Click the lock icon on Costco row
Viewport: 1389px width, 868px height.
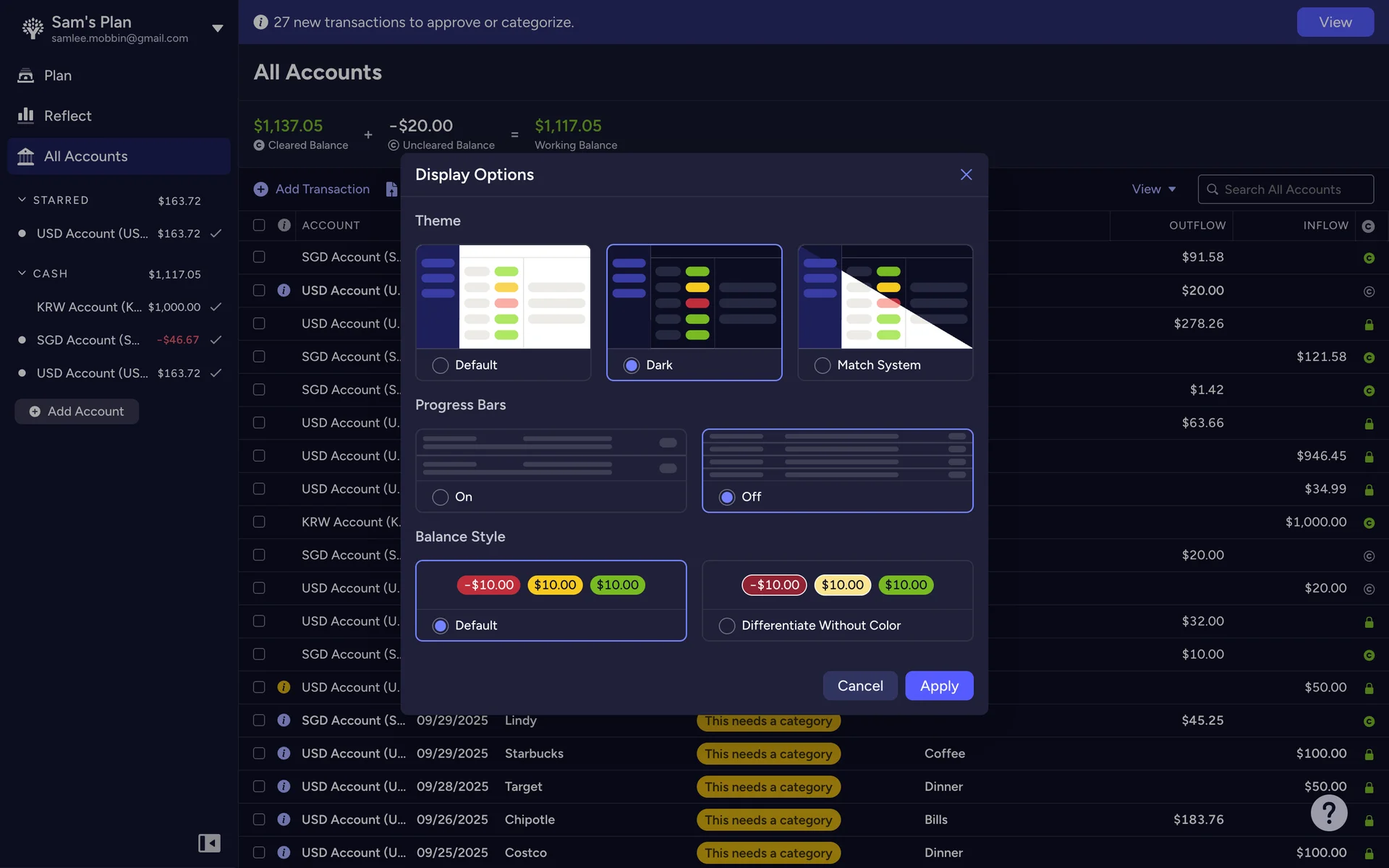point(1369,854)
